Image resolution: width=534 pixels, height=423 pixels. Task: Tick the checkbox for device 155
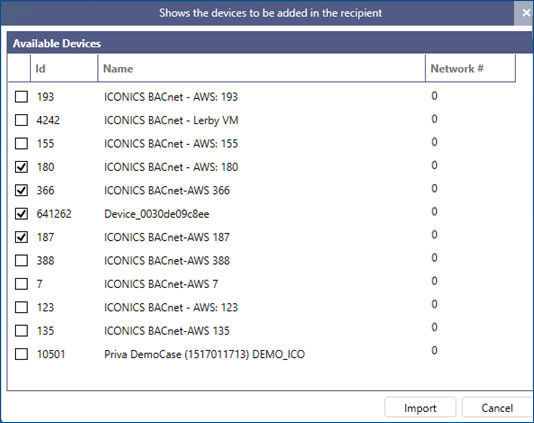tap(21, 143)
